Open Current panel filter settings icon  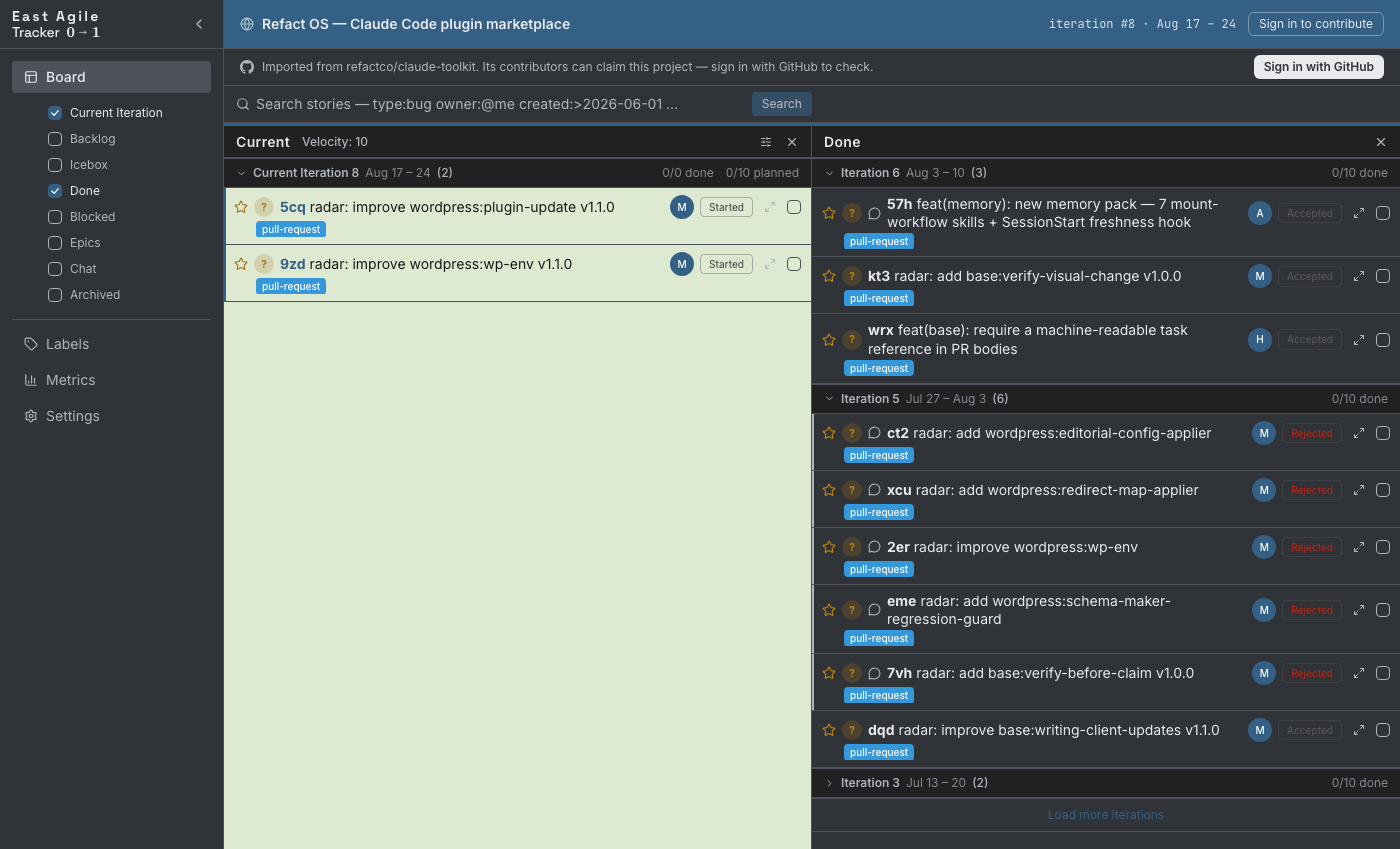pos(766,142)
